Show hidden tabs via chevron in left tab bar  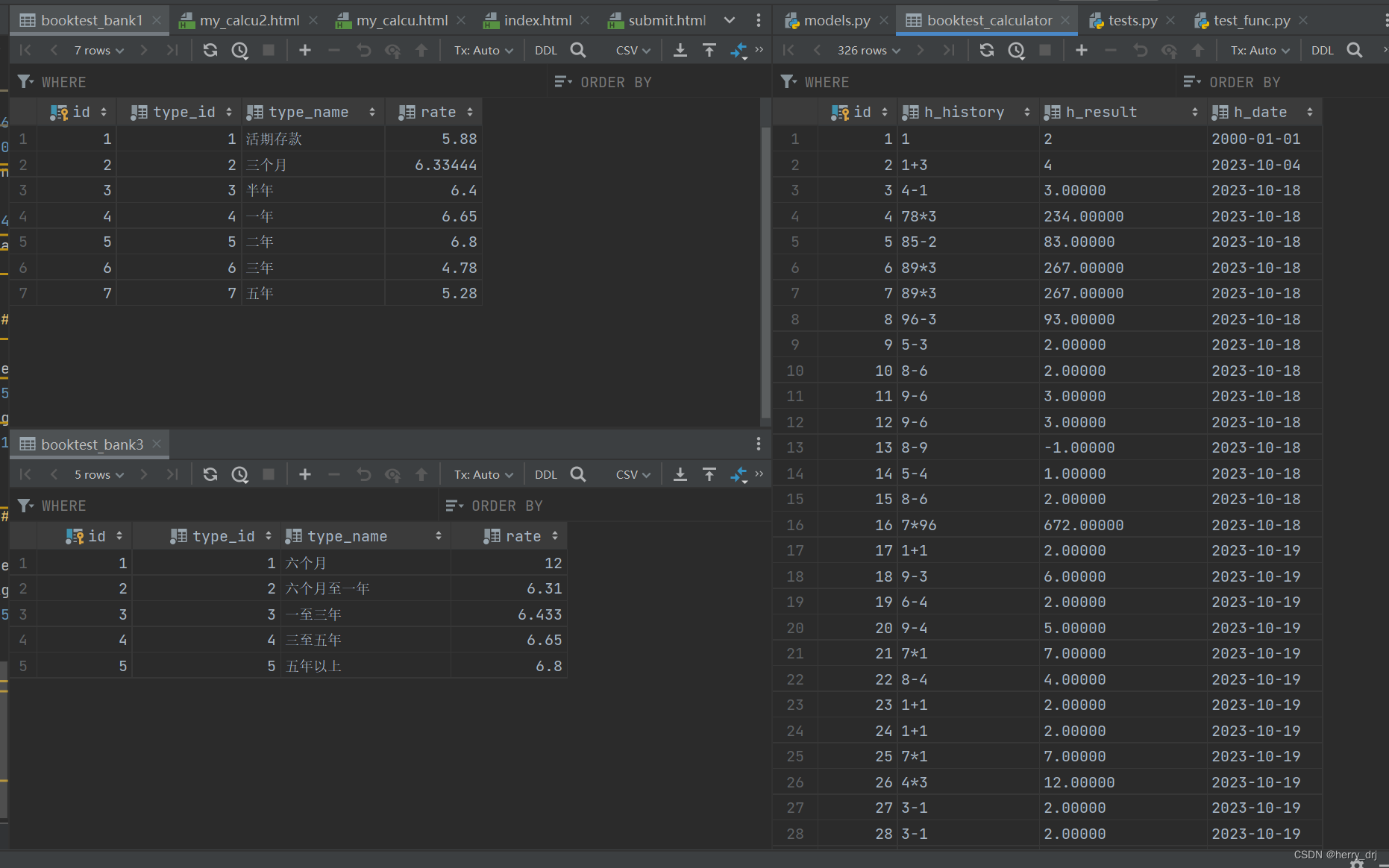pos(730,20)
